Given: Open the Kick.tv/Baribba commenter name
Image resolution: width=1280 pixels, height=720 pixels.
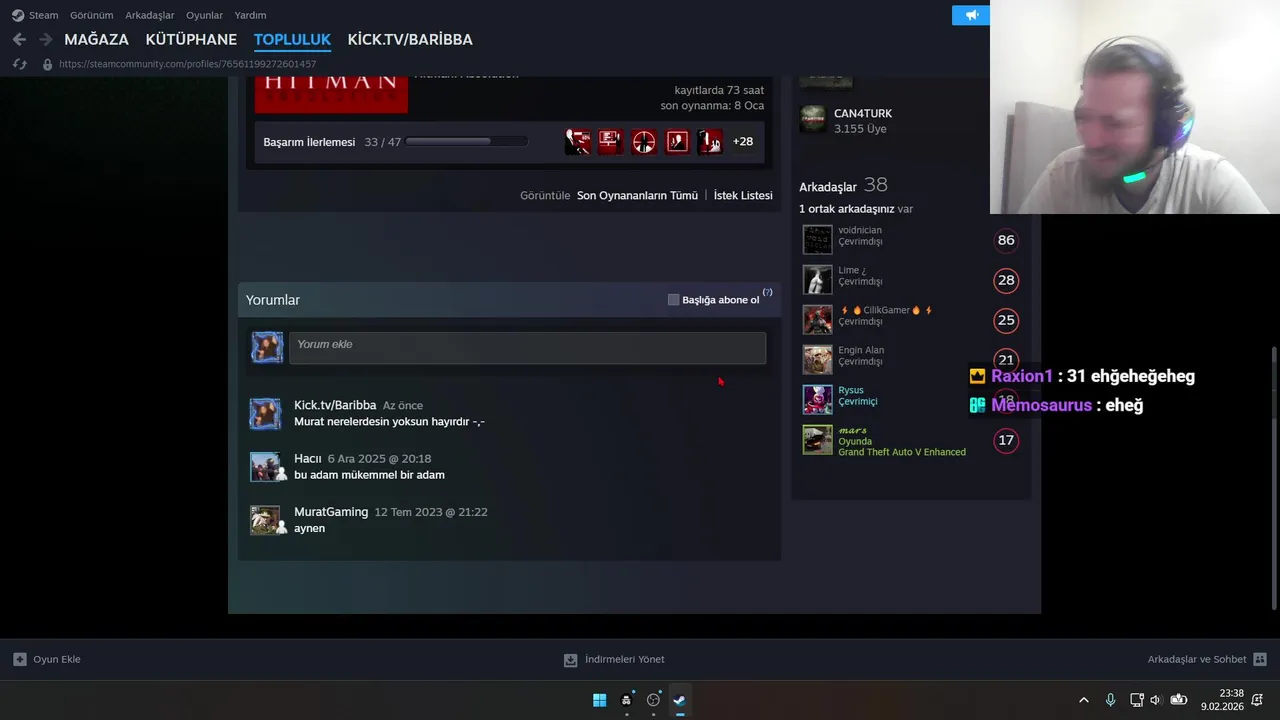Looking at the screenshot, I should click(335, 405).
